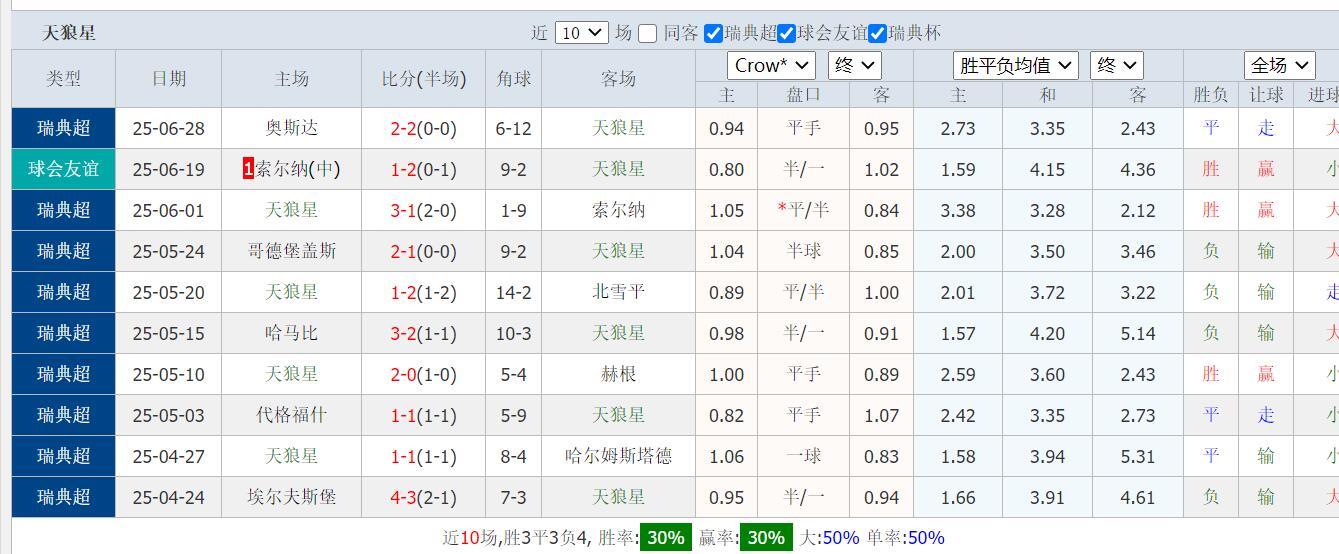1339x554 pixels.
Task: Select the 哥德堡盖斯 team name
Action: (x=291, y=251)
